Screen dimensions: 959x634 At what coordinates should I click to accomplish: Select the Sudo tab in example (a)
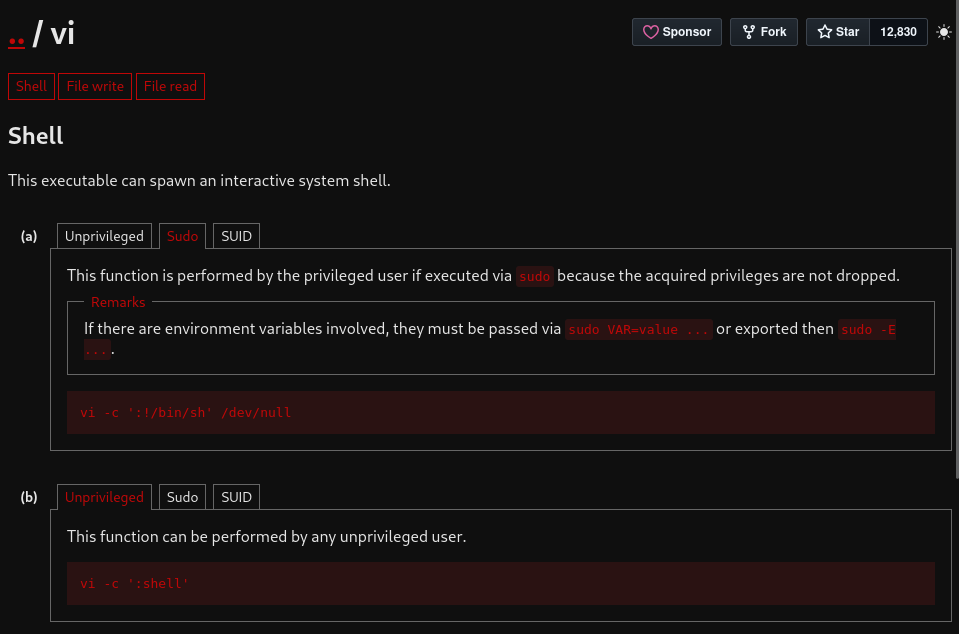pos(182,236)
